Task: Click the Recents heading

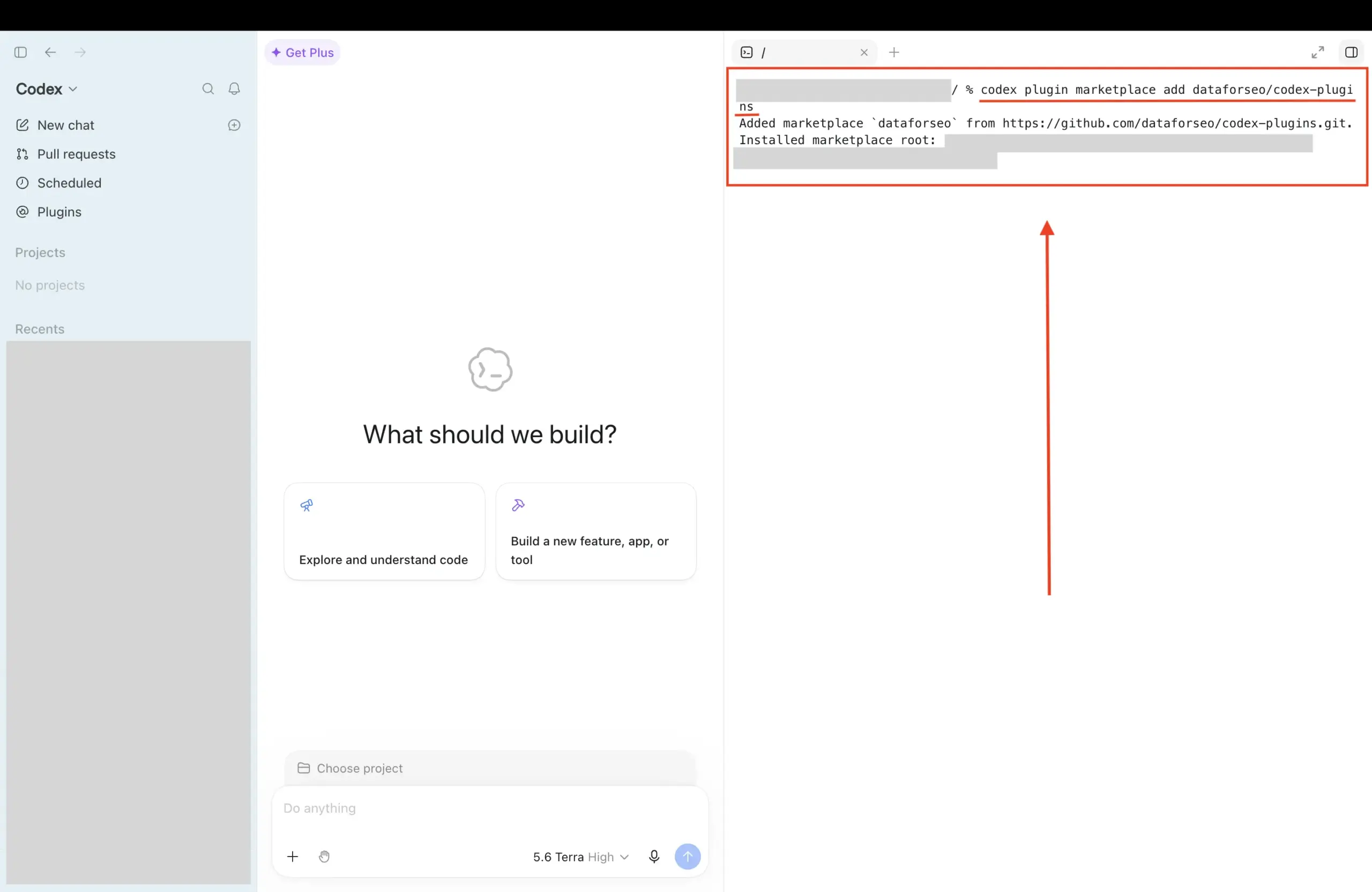Action: click(x=40, y=329)
